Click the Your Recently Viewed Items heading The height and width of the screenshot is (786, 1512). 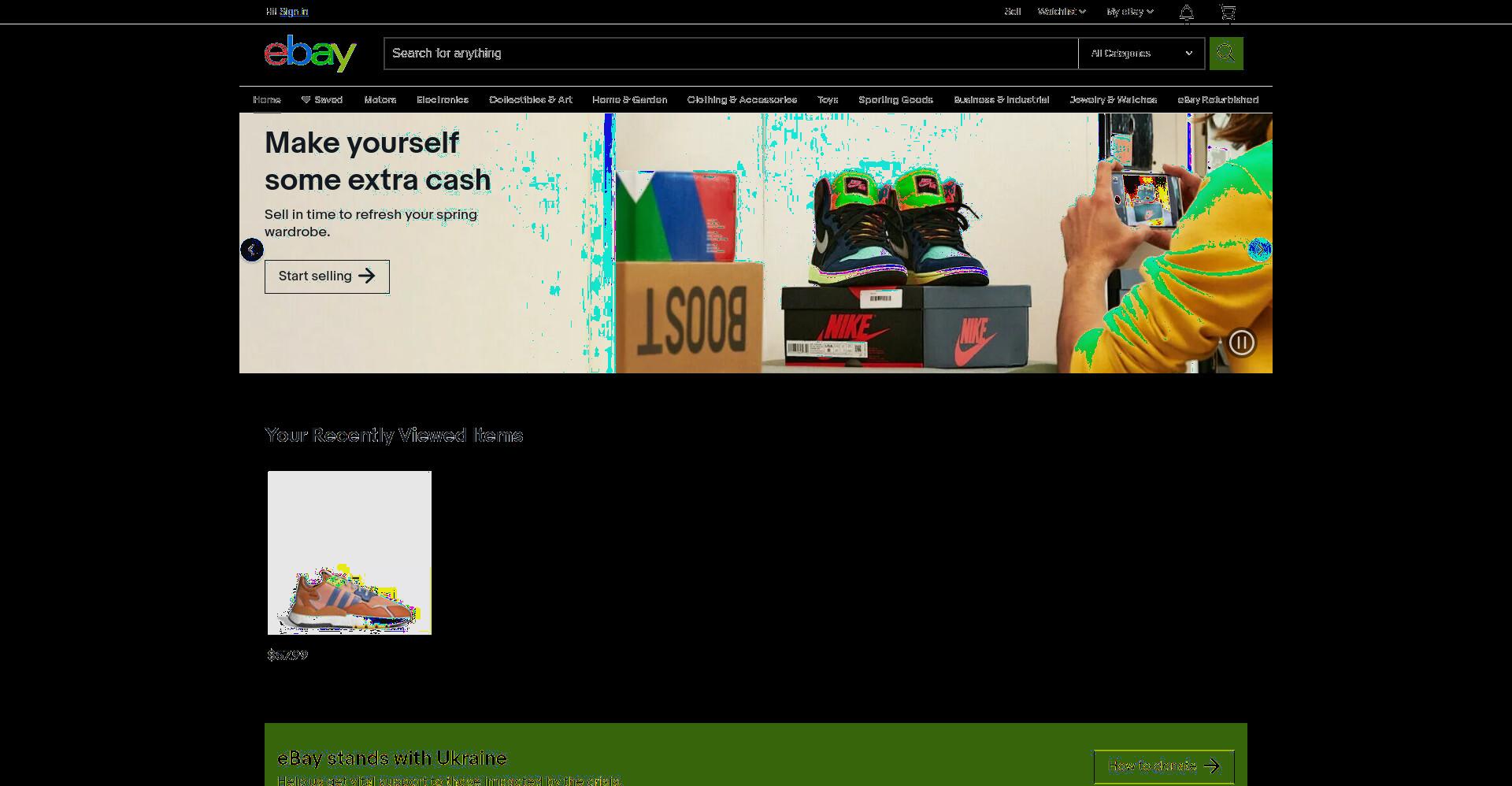coord(394,436)
